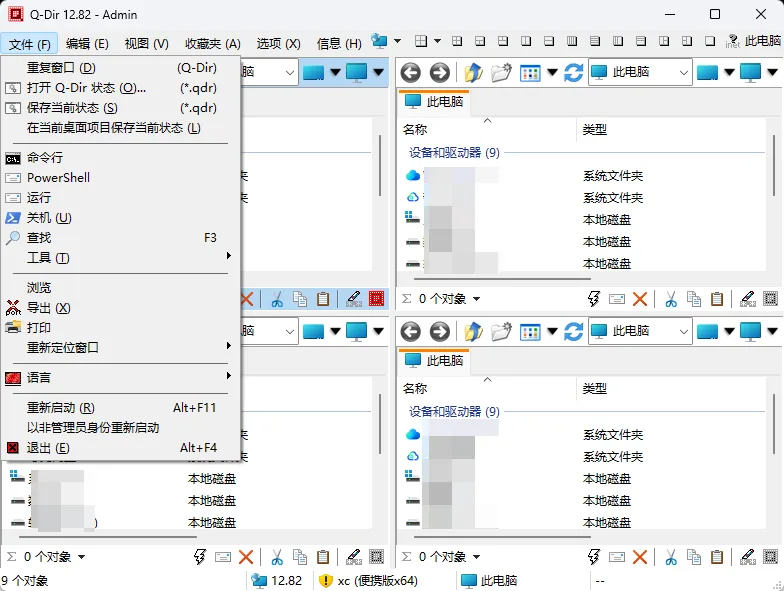
Task: Open dropdown arrow next to monitor icon in bottom-right pane
Action: (x=772, y=332)
